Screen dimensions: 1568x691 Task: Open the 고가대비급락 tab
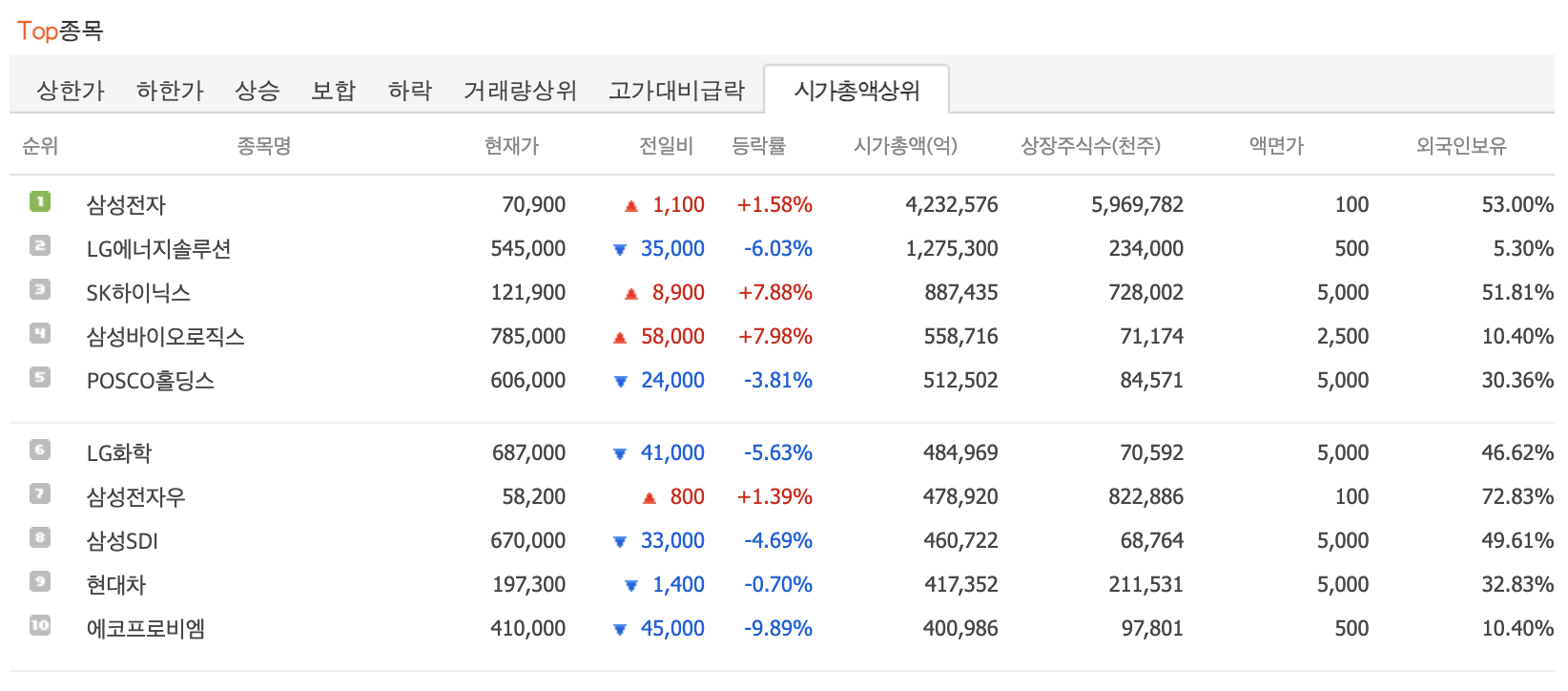pos(676,91)
